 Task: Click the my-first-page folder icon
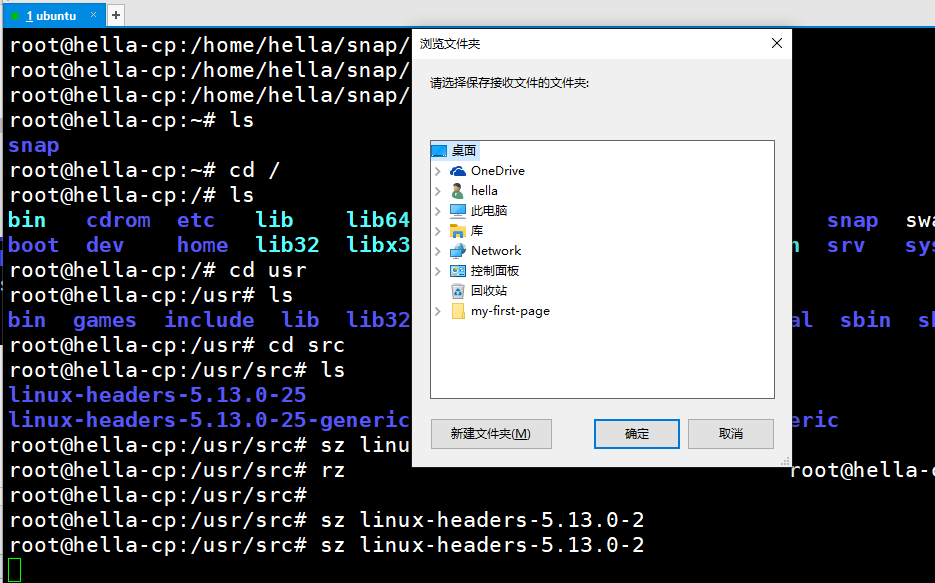tap(458, 311)
